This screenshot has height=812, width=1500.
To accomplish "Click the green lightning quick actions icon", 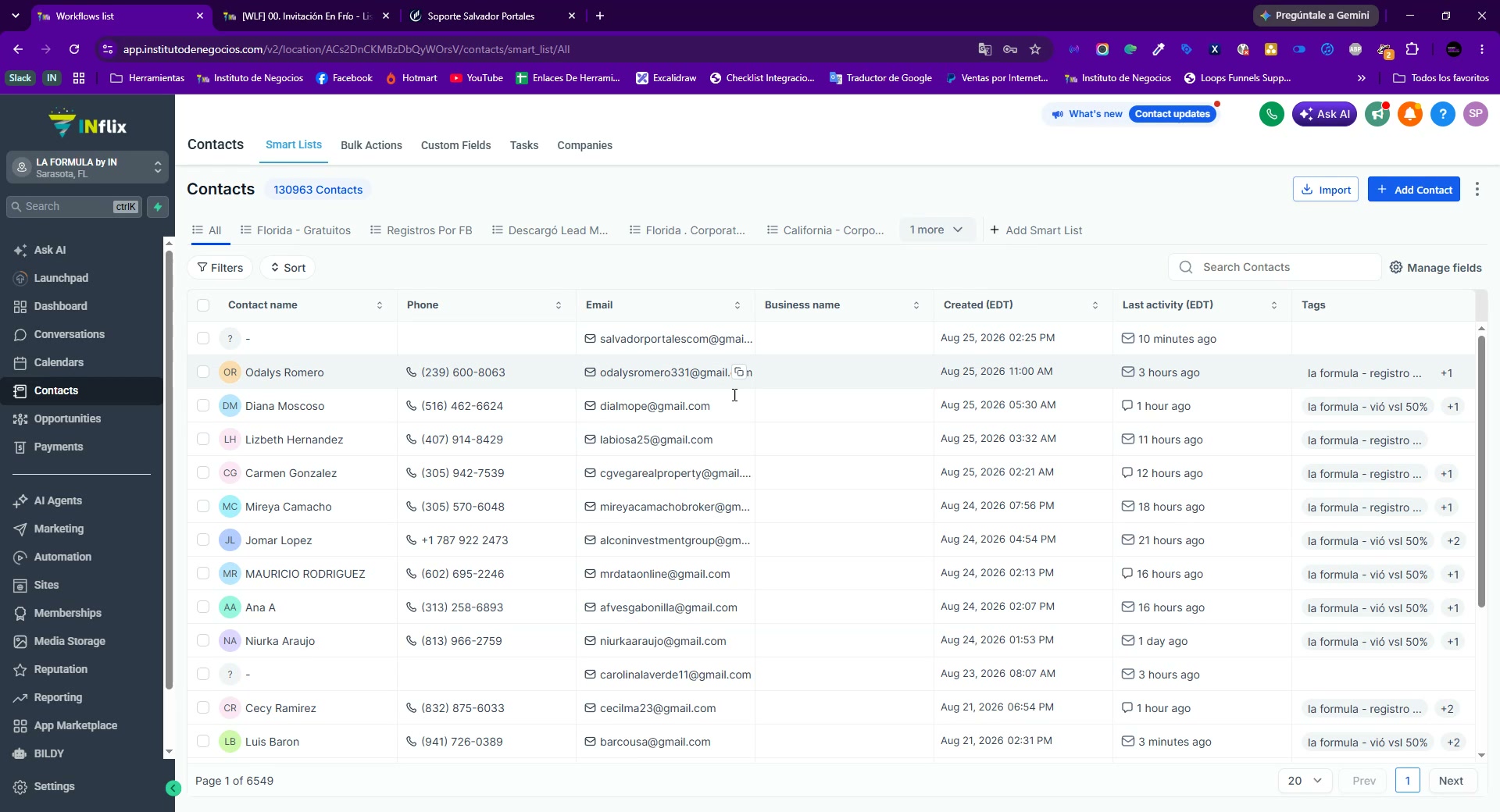I will coord(158,207).
